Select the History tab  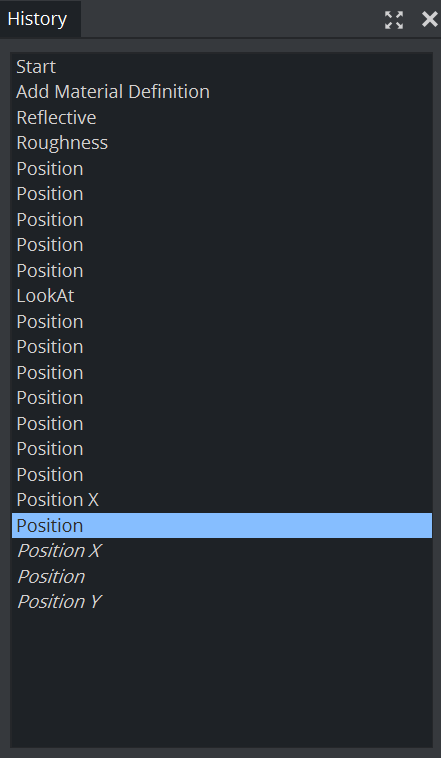click(37, 19)
